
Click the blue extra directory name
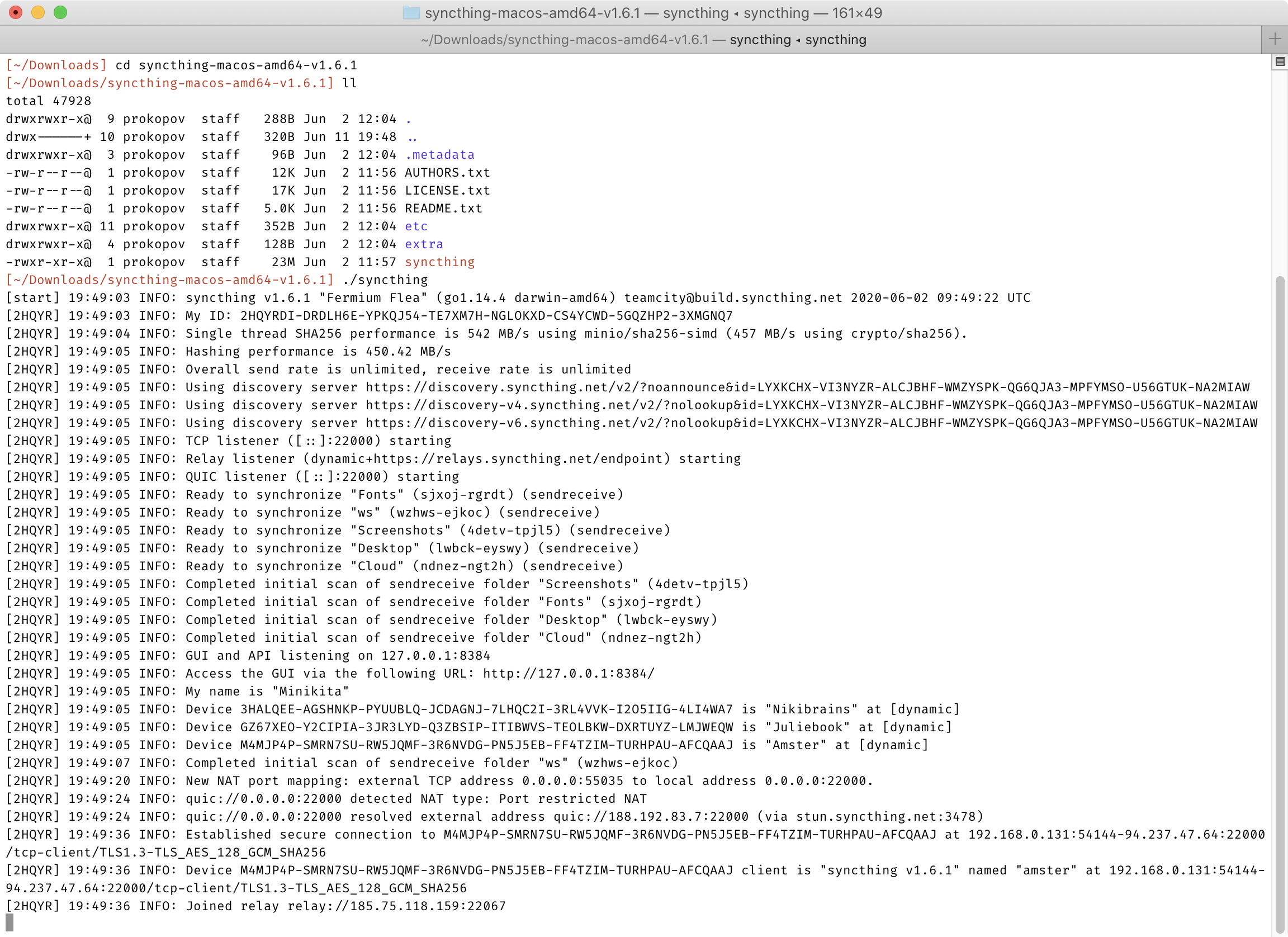(x=424, y=244)
